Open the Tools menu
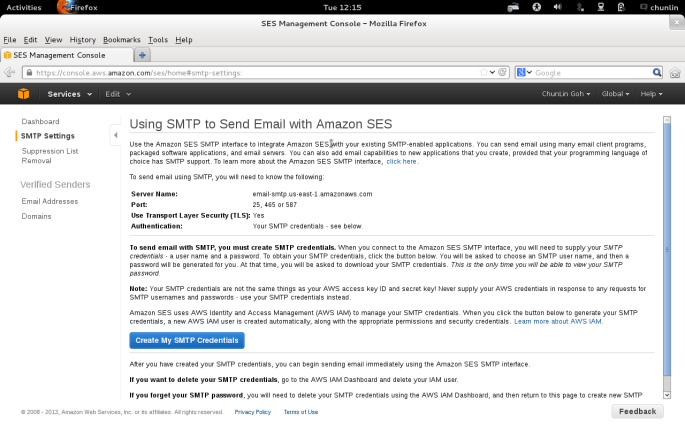The image size is (685, 428). pyautogui.click(x=158, y=40)
